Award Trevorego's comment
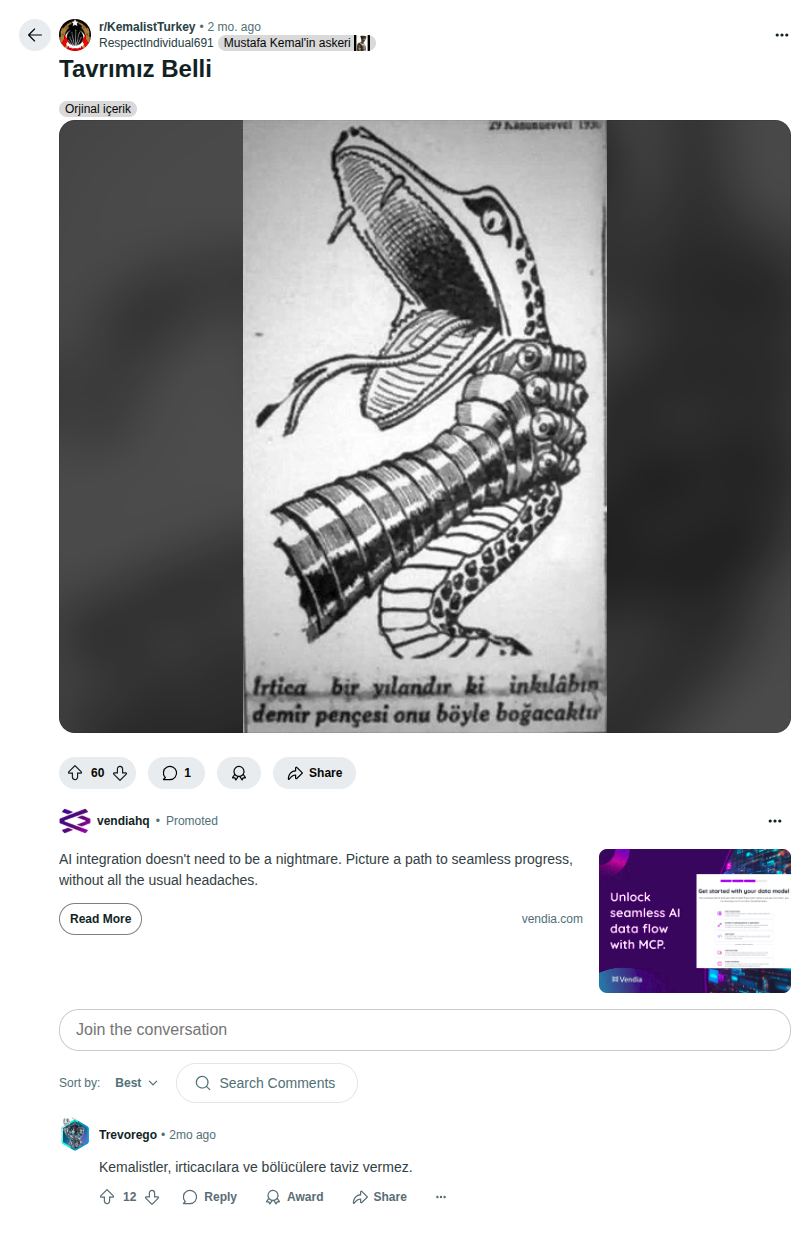812x1238 pixels. [295, 1197]
